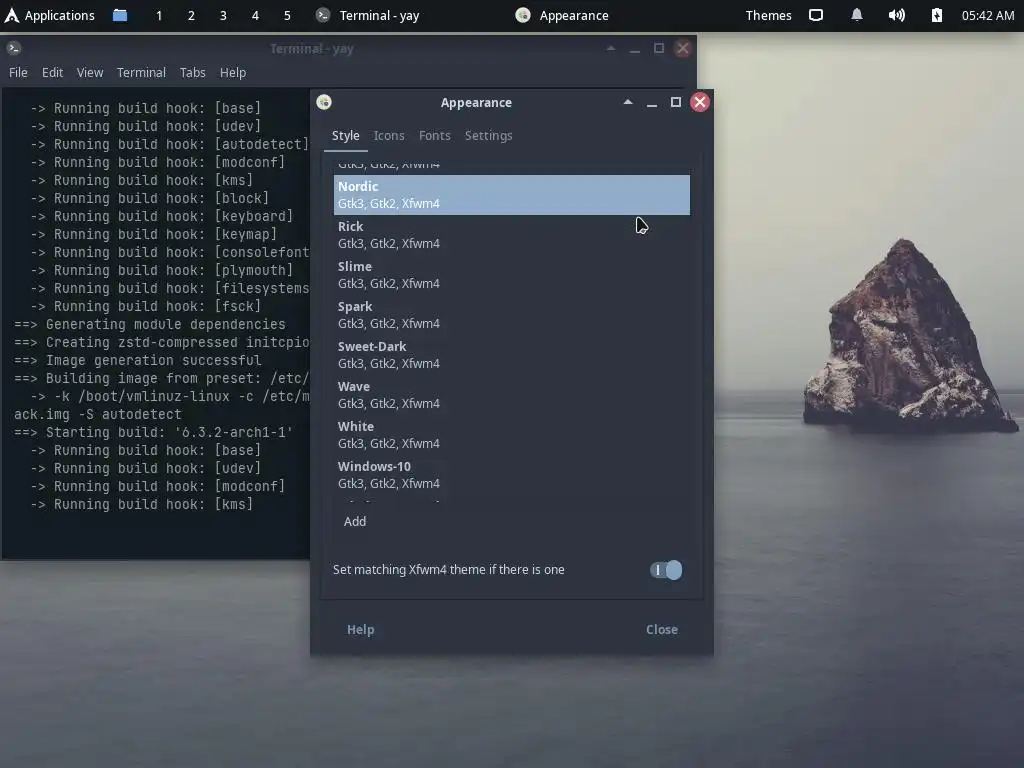The height and width of the screenshot is (768, 1024).
Task: Roll up the Terminal window with arrow
Action: (x=611, y=48)
